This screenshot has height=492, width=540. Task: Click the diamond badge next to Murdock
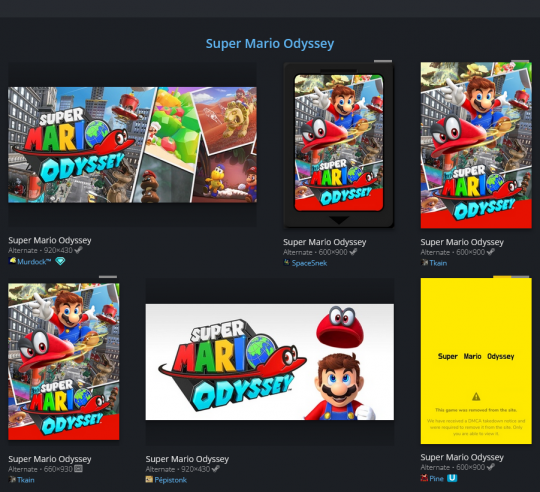pyautogui.click(x=60, y=261)
